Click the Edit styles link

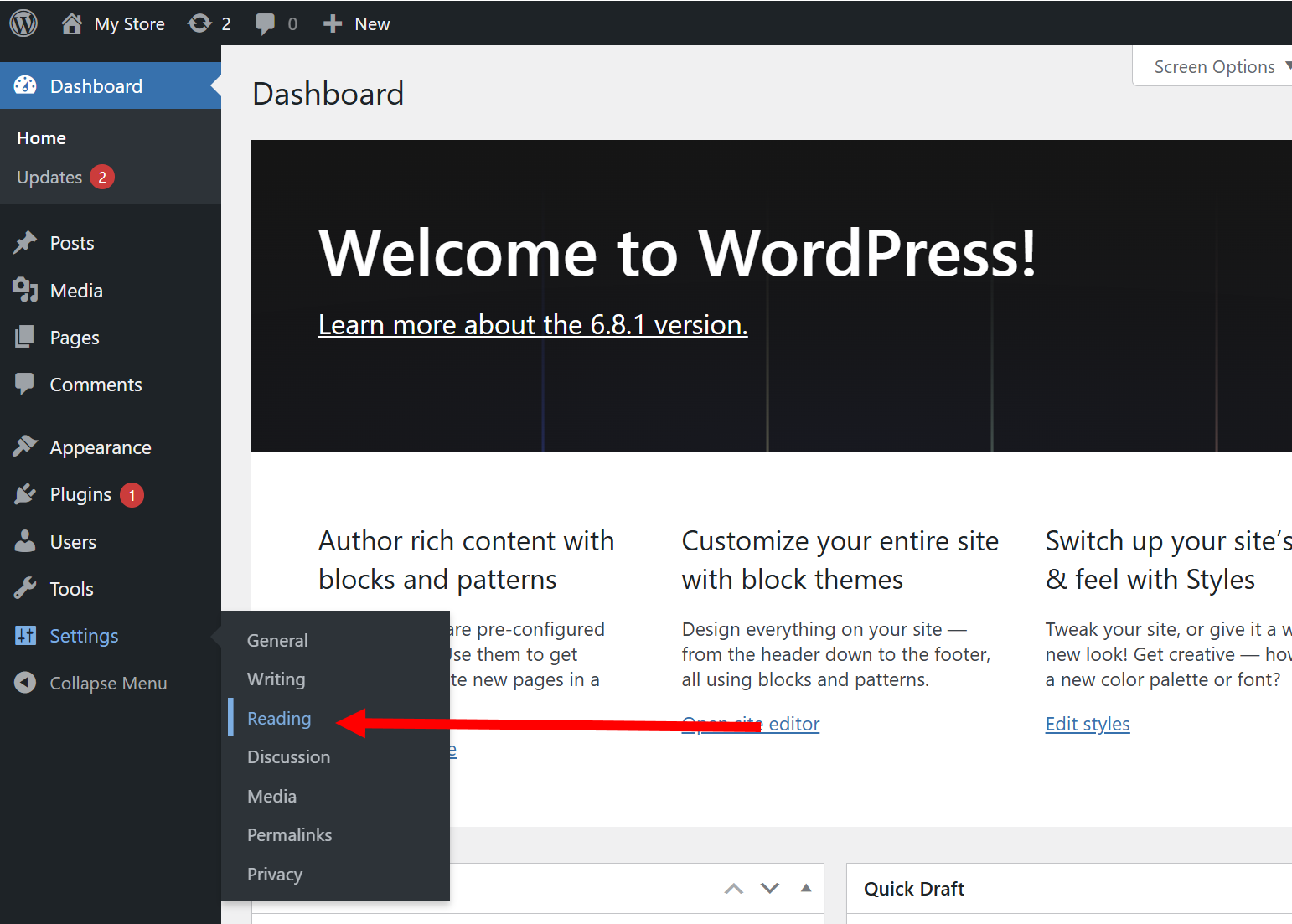click(1088, 724)
